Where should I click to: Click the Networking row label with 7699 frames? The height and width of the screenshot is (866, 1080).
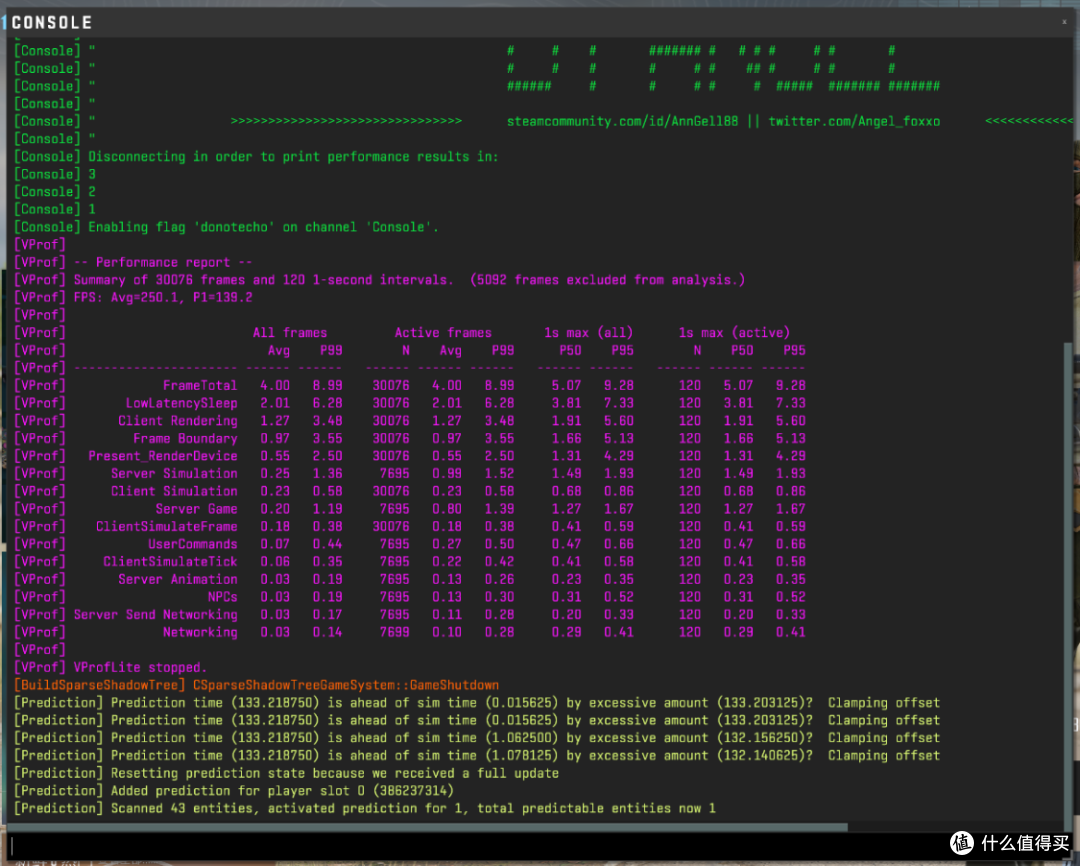tap(200, 632)
